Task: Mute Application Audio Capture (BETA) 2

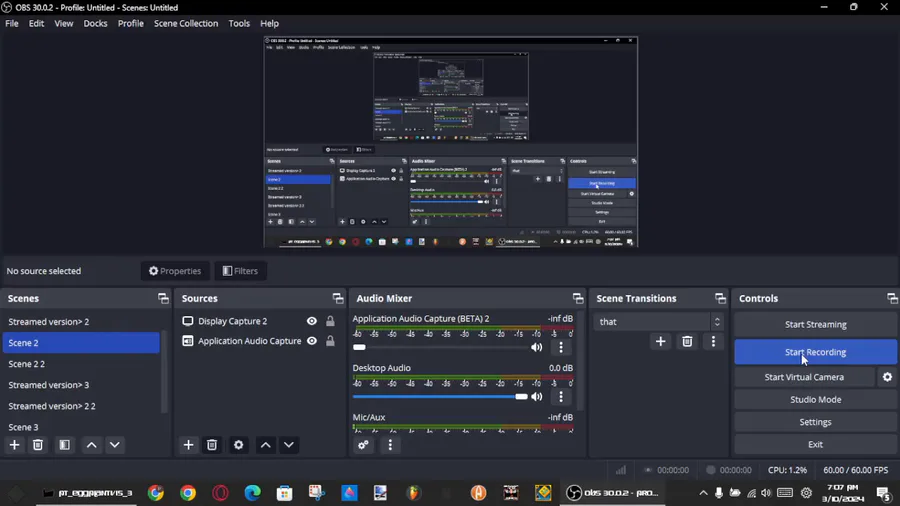Action: coord(537,347)
